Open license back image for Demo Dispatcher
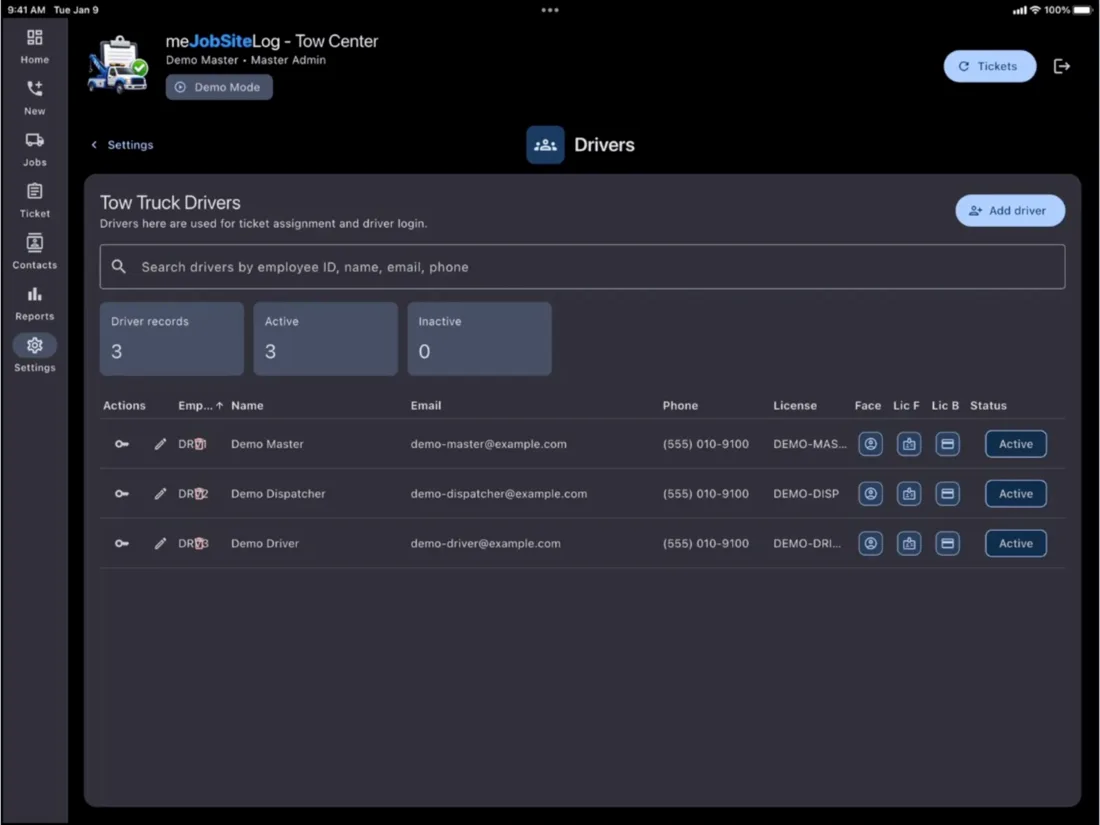 [947, 494]
